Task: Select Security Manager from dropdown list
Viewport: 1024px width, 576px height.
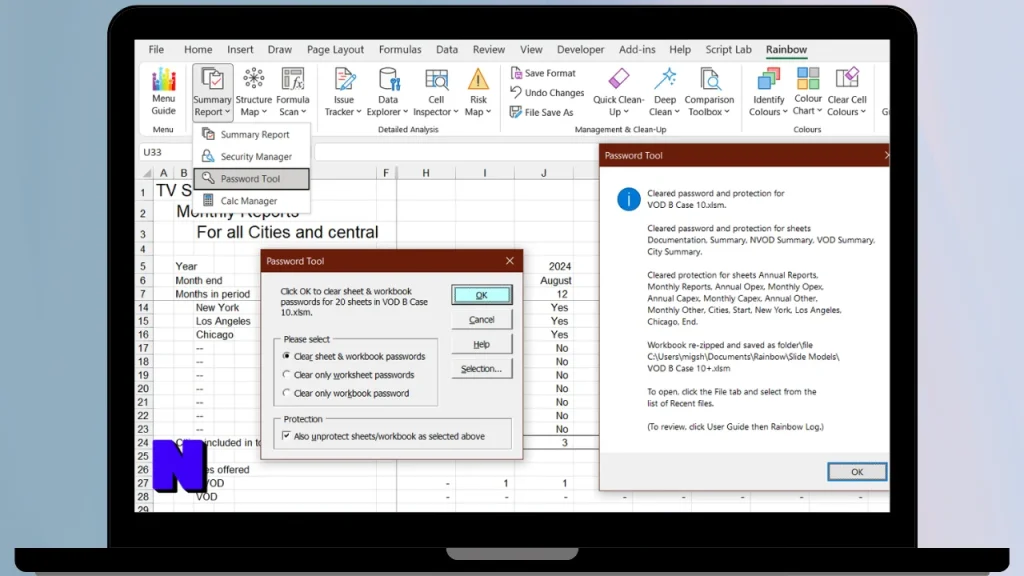Action: tap(252, 157)
